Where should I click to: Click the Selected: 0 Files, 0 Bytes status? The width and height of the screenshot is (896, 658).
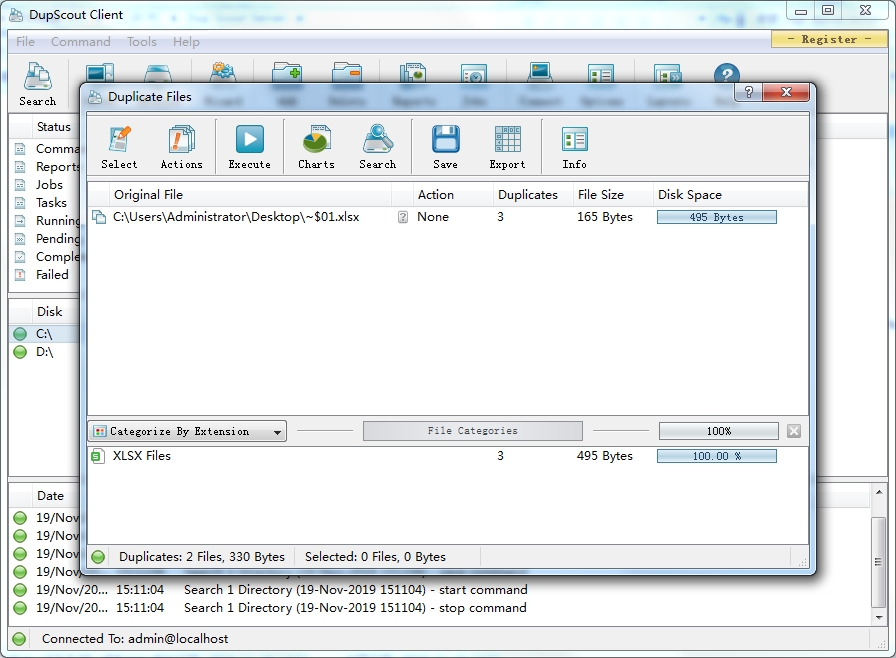[x=375, y=557]
